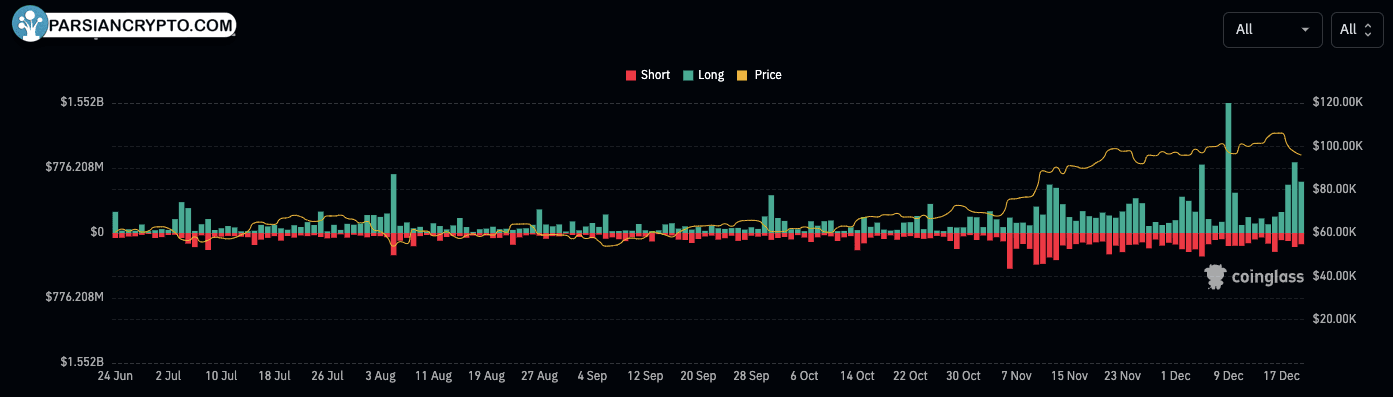Click the $120.00K price axis label
The image size is (1393, 397).
point(1337,102)
